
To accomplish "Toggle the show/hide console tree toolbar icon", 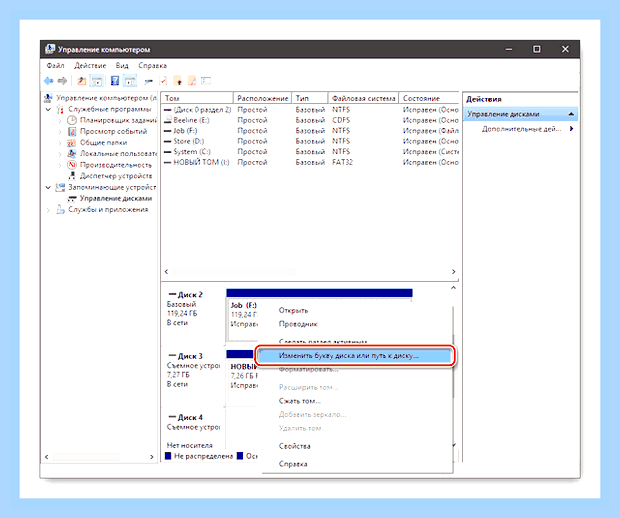I will (96, 81).
